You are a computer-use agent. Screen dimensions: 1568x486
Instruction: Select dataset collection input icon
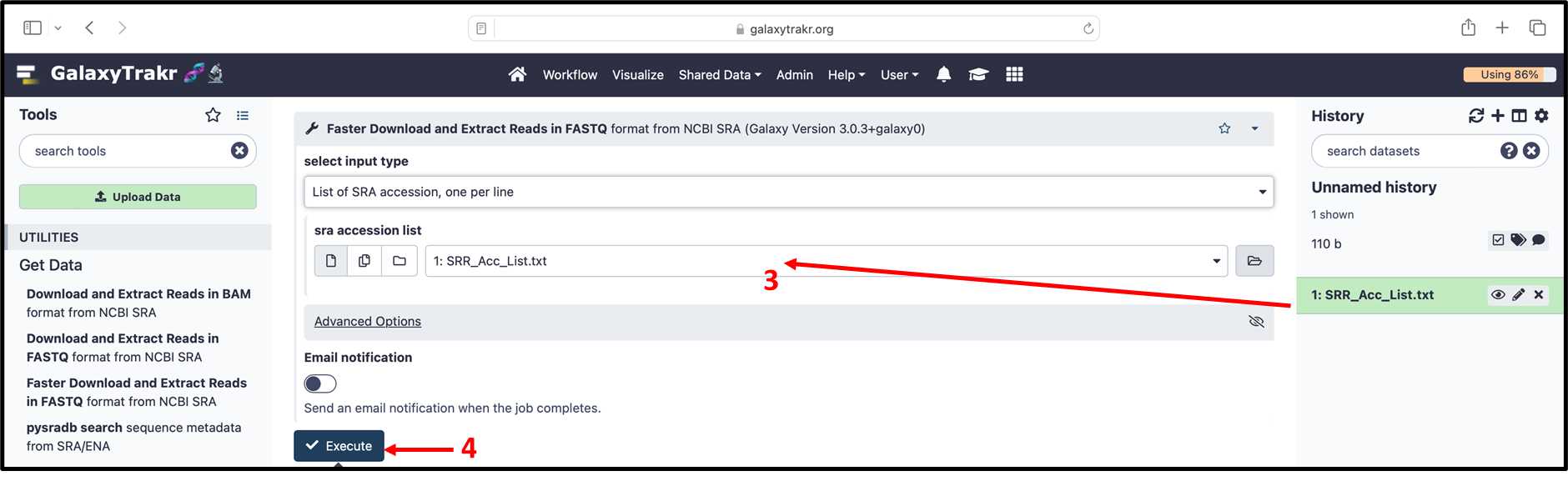[x=400, y=261]
